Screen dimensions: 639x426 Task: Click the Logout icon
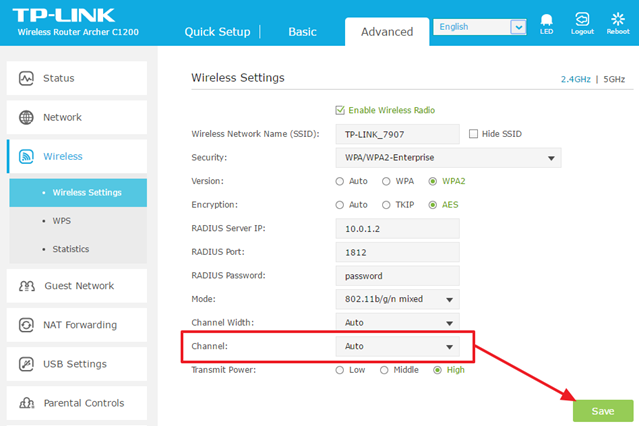click(582, 19)
